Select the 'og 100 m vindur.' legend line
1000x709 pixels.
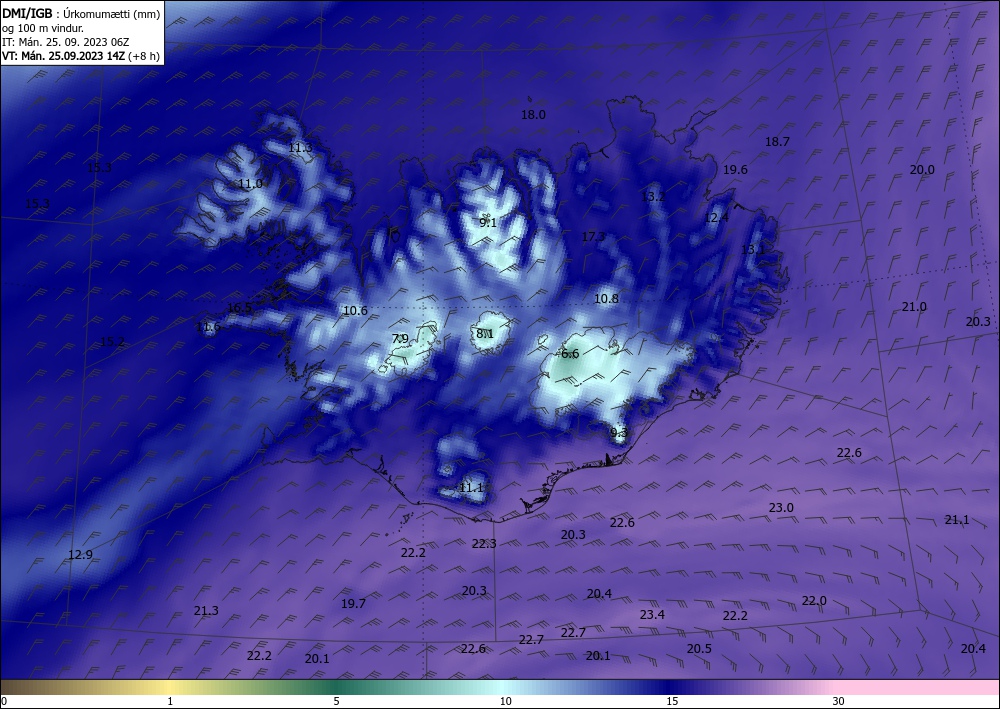click(43, 28)
